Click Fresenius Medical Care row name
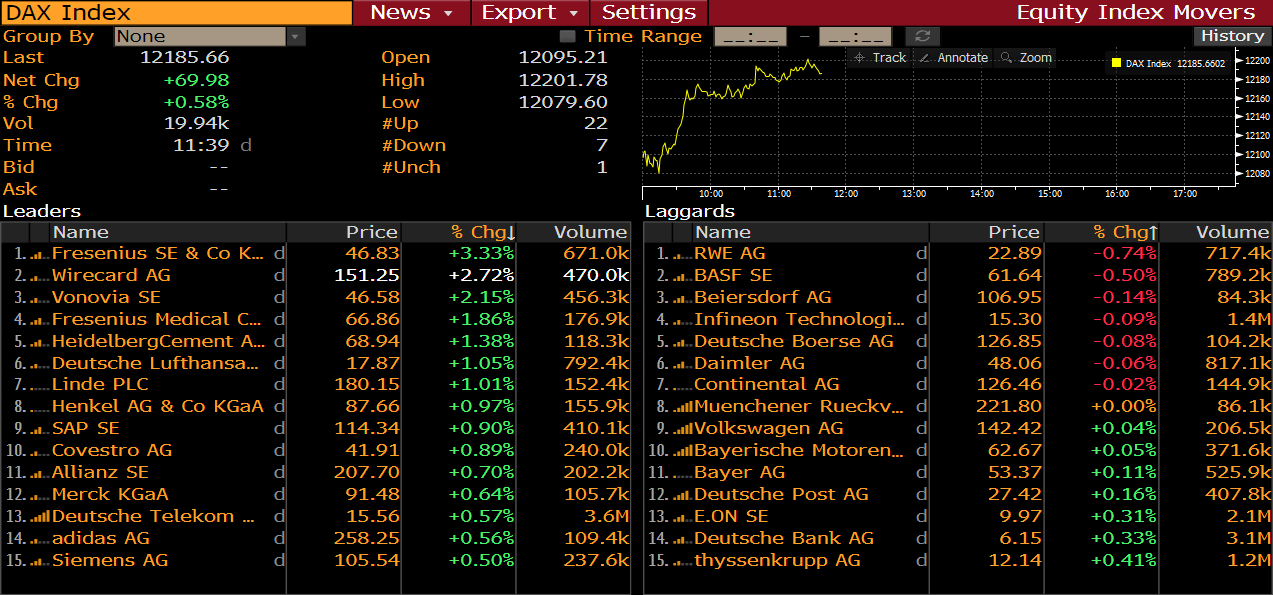This screenshot has width=1273, height=595. coord(158,320)
